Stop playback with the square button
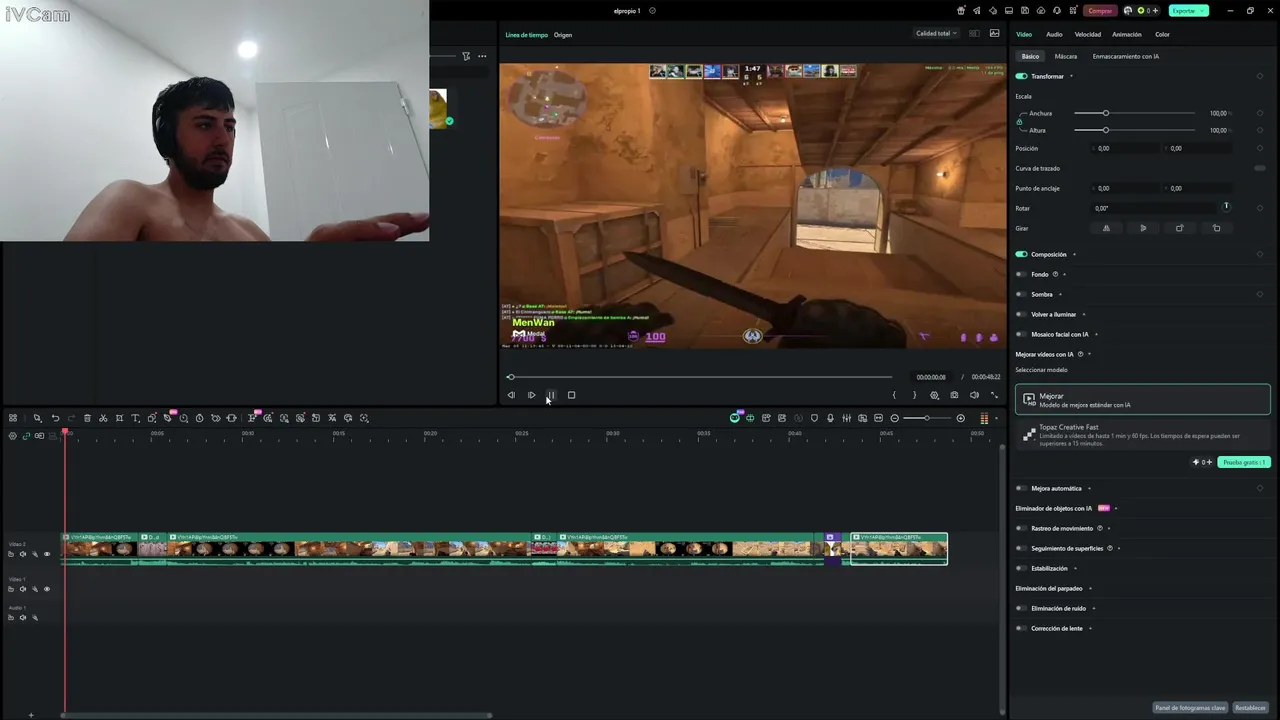 click(571, 395)
